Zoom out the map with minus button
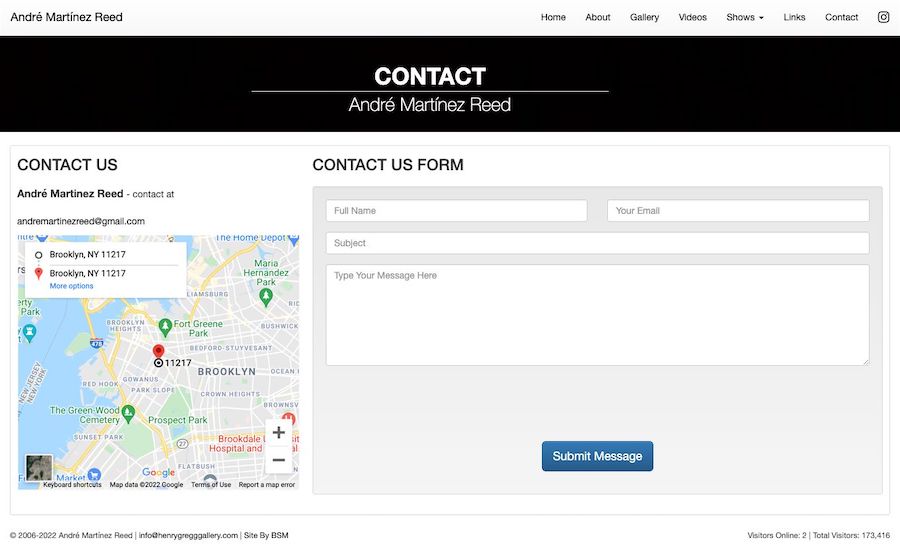900x548 pixels. pos(278,460)
